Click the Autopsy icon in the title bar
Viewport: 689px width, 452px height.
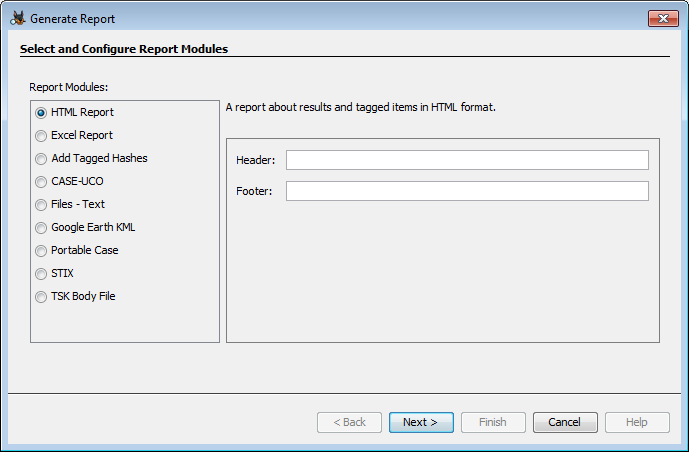pos(17,18)
